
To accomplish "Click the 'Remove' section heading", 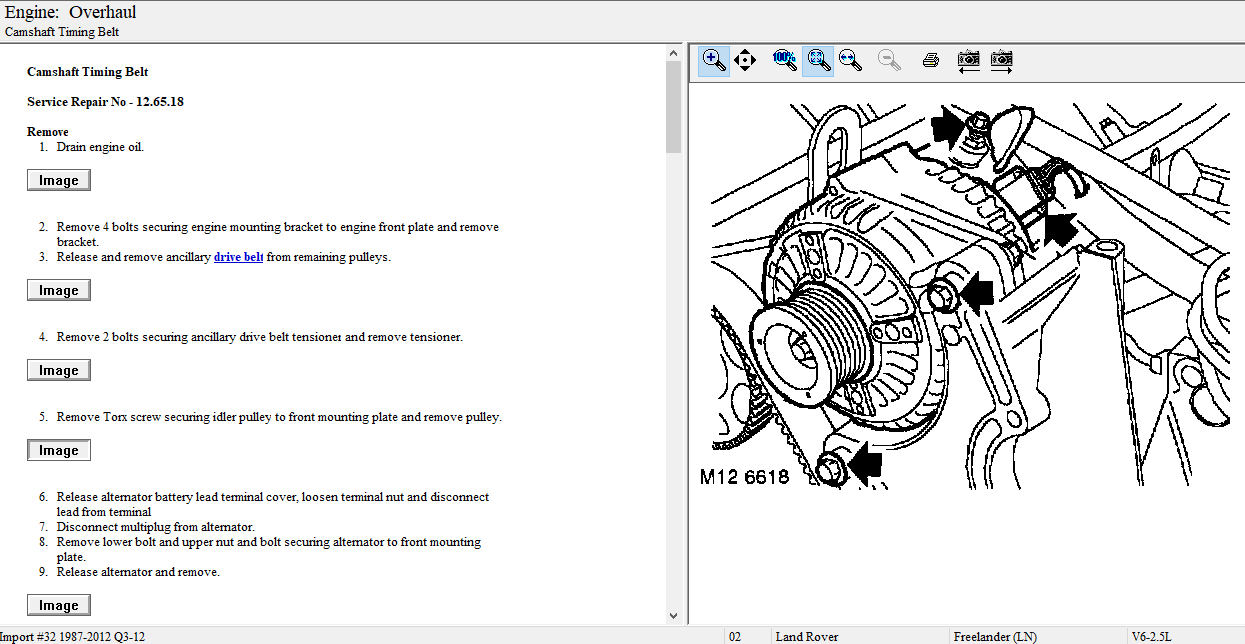I will point(48,132).
